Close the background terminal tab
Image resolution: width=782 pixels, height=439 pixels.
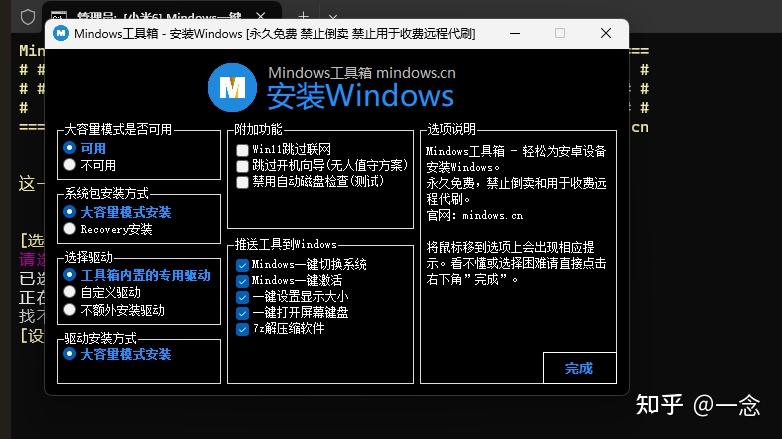[260, 16]
